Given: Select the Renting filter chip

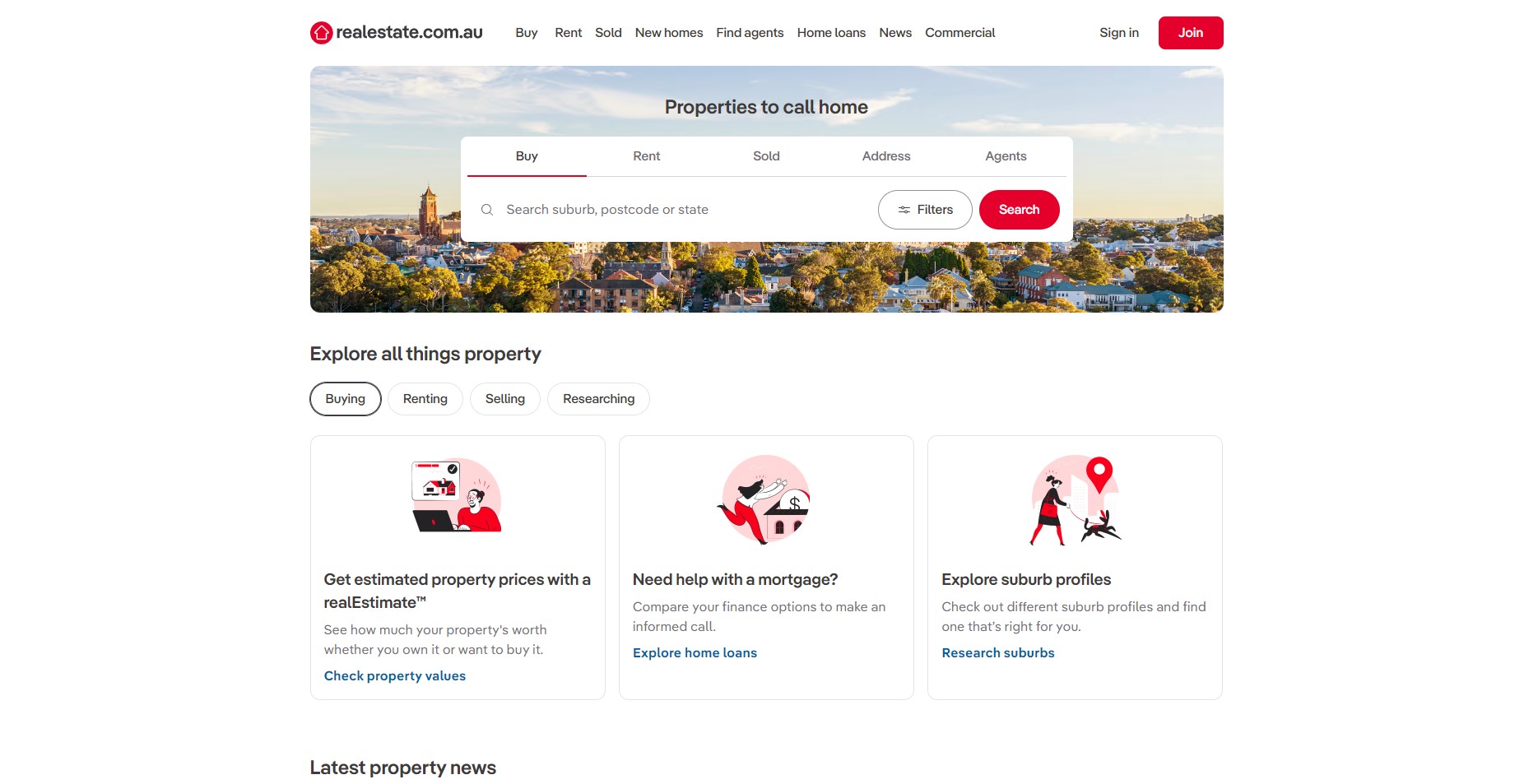Looking at the screenshot, I should [x=425, y=399].
